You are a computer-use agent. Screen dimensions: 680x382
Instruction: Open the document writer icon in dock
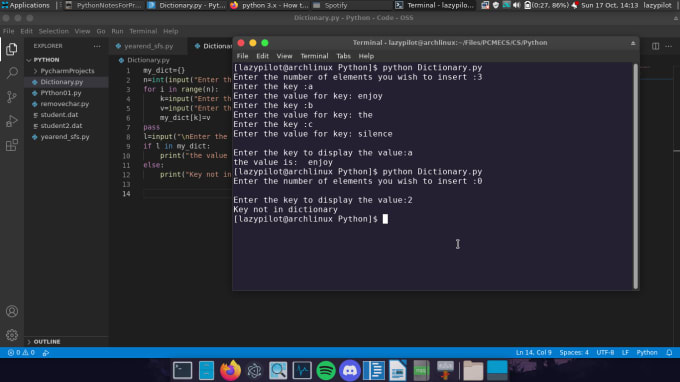point(397,371)
